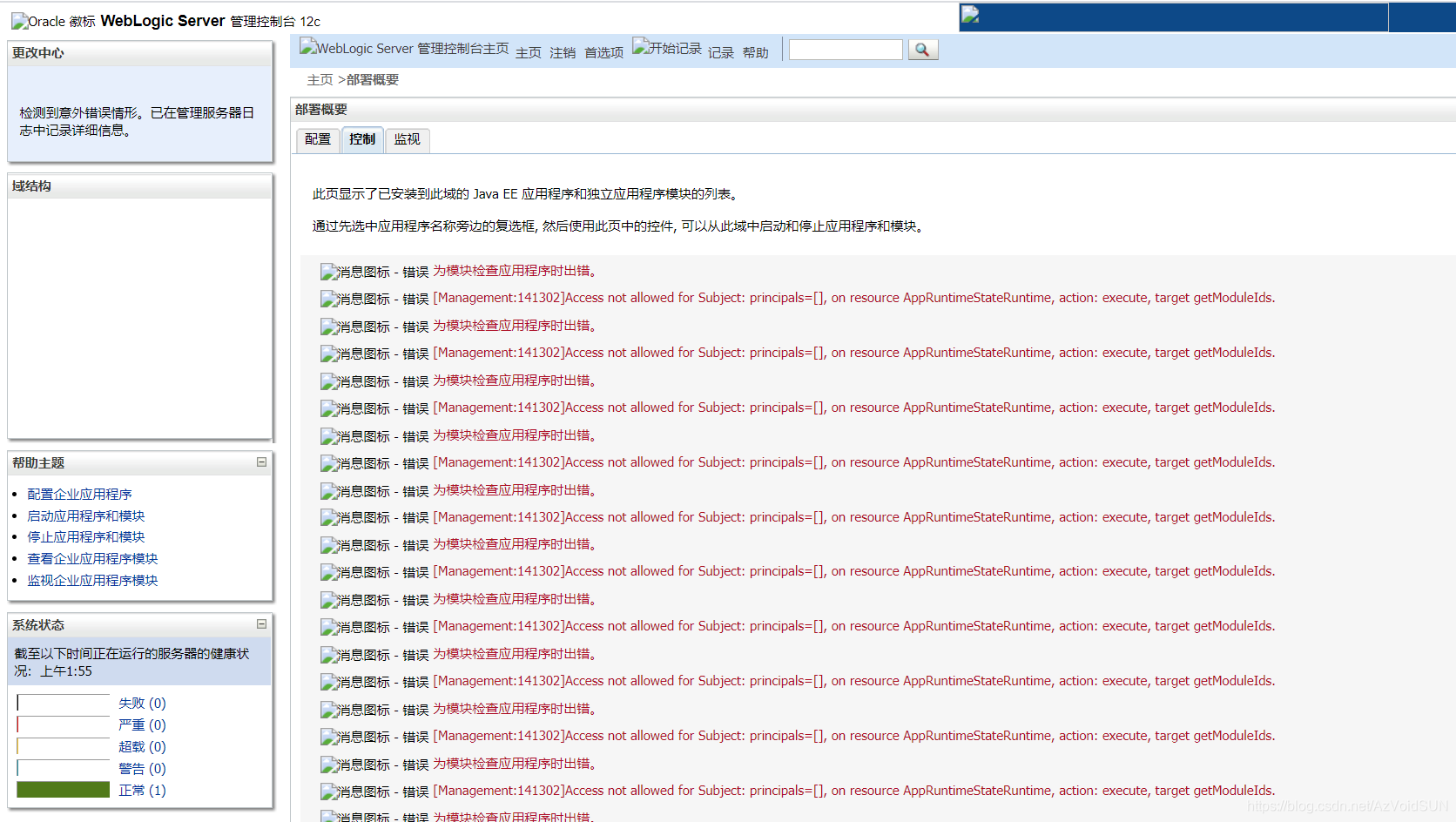Click the 超载 (0) status link
This screenshot has width=1456, height=822.
(x=142, y=747)
